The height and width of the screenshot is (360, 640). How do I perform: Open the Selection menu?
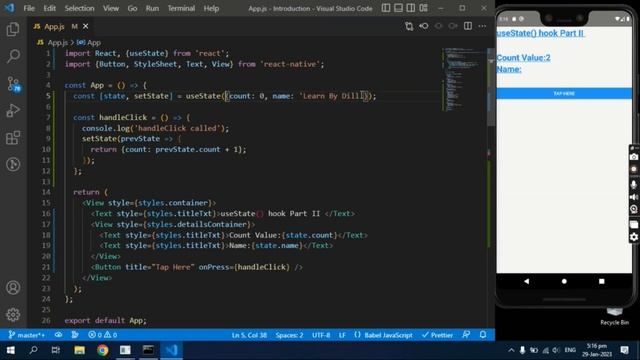[x=79, y=8]
